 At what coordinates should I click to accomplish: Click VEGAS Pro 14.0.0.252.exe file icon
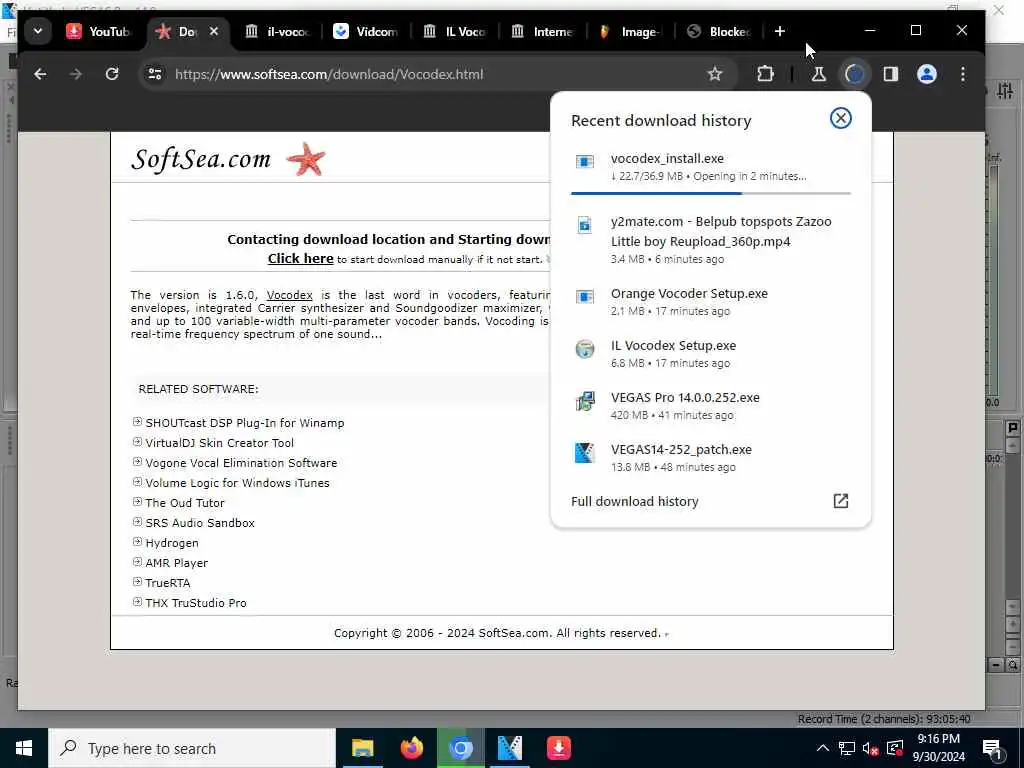(584, 401)
